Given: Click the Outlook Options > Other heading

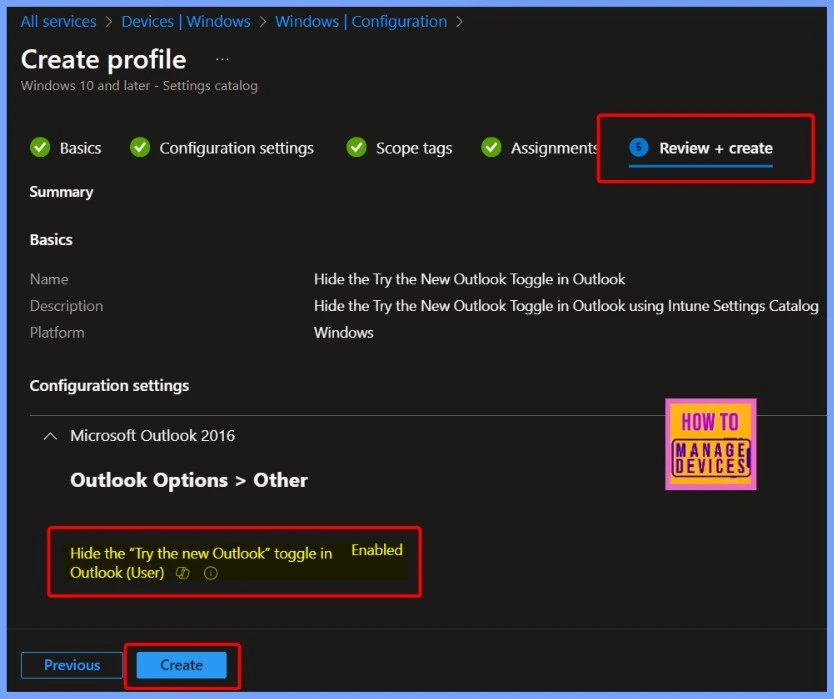Looking at the screenshot, I should (189, 480).
